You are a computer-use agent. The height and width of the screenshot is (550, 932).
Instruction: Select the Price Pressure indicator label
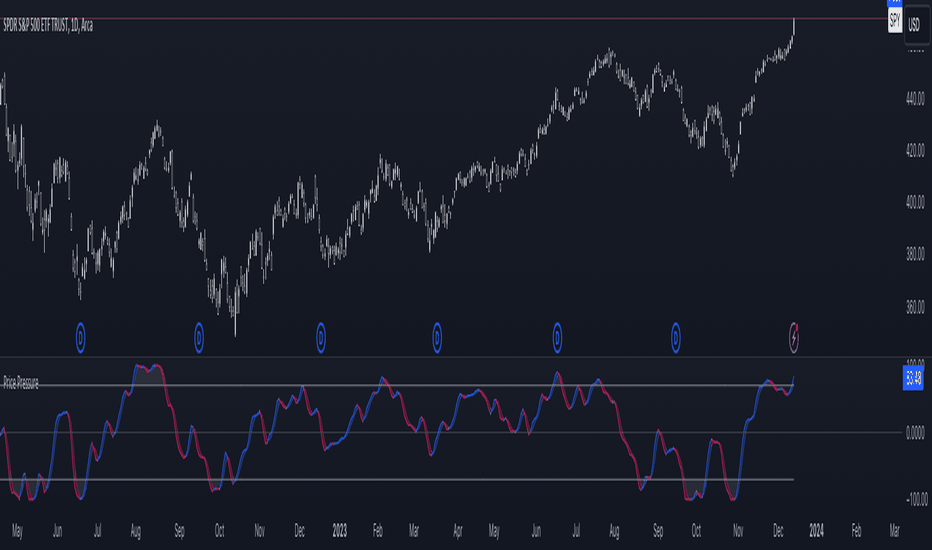click(21, 383)
